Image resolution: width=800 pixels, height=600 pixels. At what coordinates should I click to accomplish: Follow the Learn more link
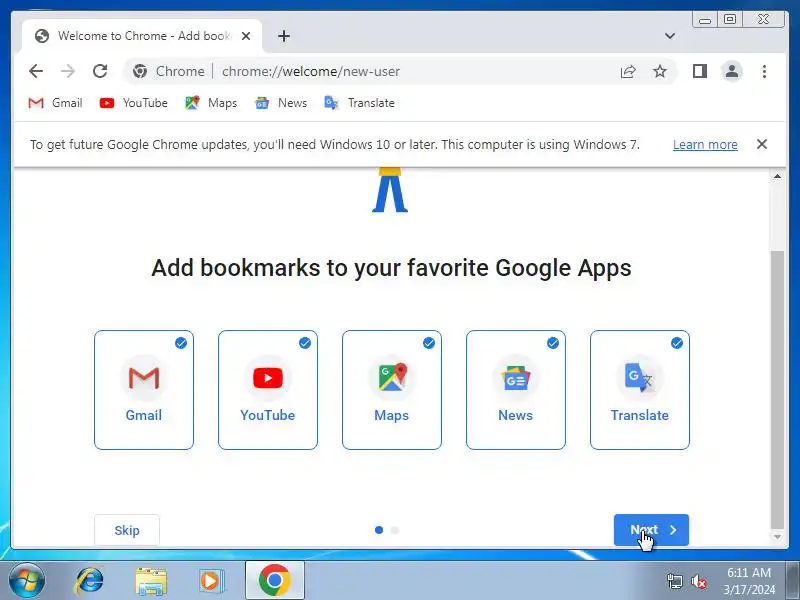coord(705,145)
